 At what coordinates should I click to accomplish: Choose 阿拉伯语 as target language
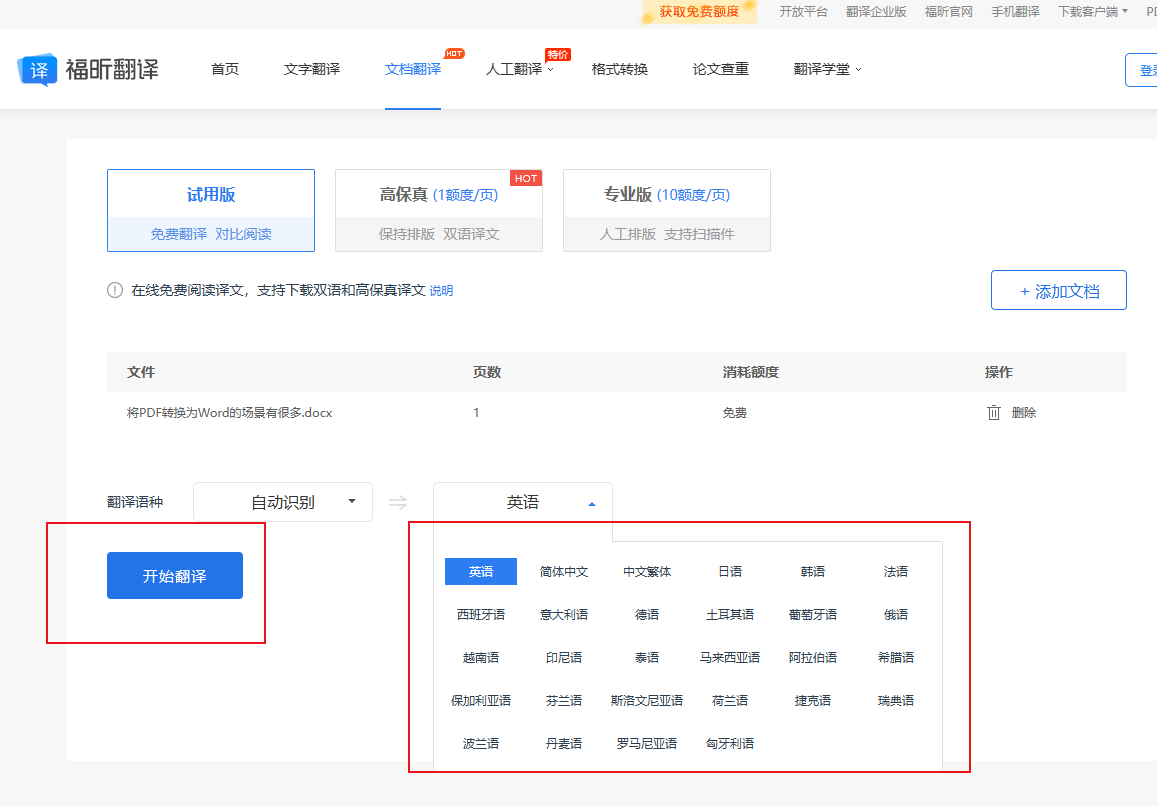(x=812, y=657)
